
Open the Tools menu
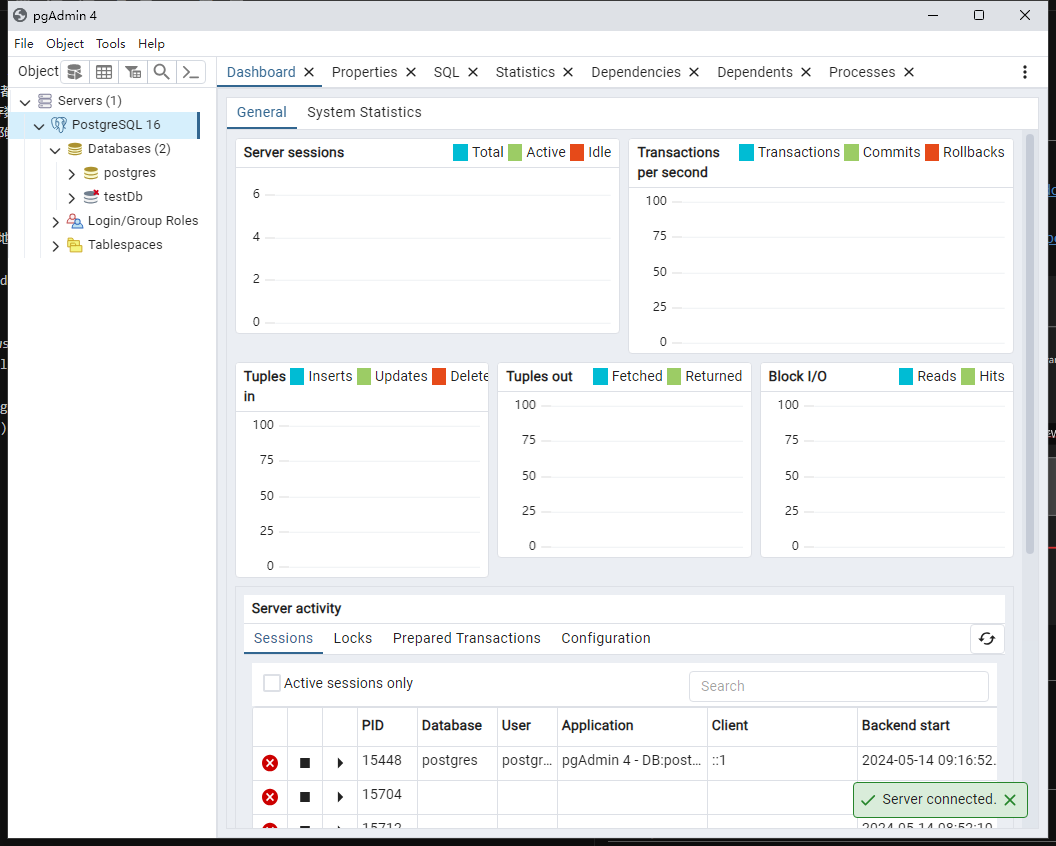pos(110,44)
